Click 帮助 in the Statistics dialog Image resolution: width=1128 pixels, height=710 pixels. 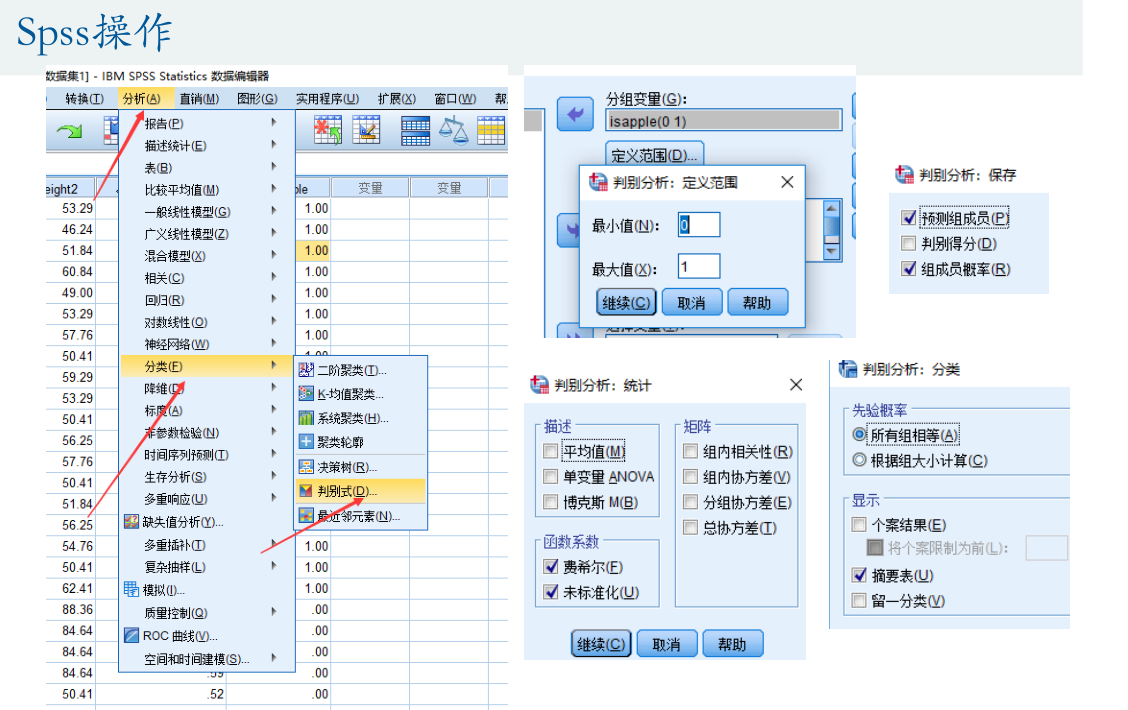[x=733, y=643]
